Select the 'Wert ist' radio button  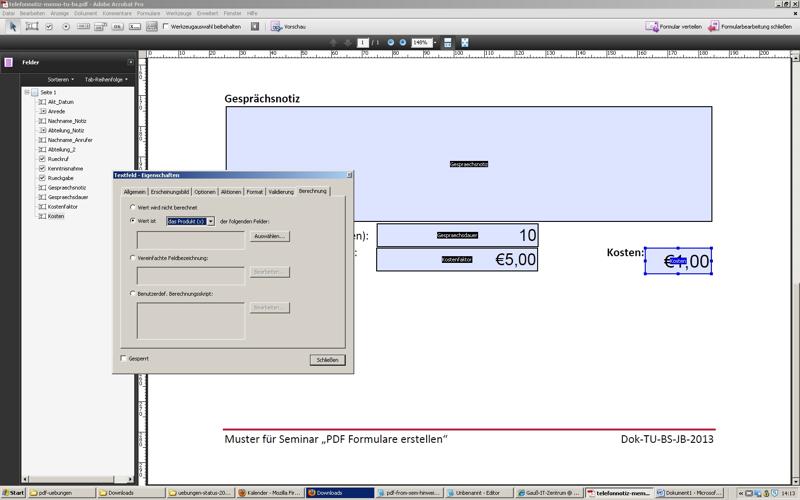133,220
